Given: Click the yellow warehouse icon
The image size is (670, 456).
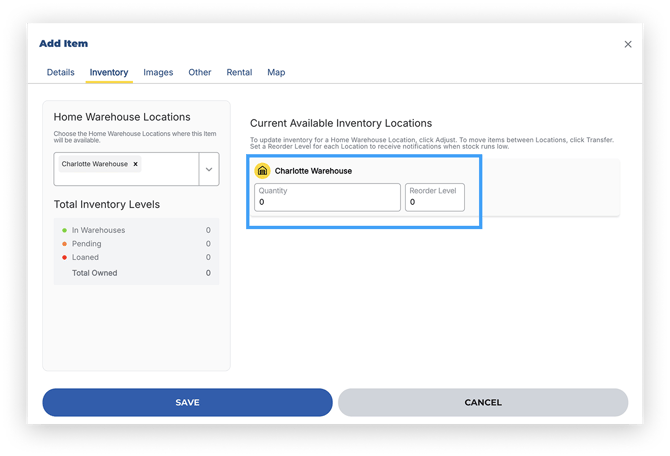Looking at the screenshot, I should 263,171.
